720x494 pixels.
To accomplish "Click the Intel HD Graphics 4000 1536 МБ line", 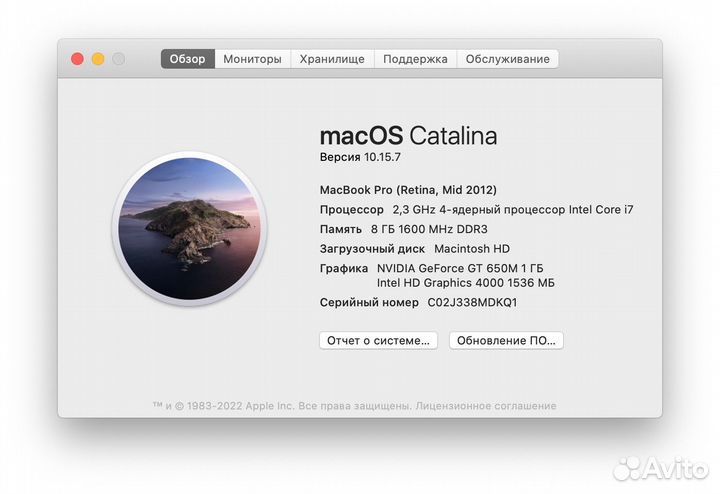I will click(466, 283).
